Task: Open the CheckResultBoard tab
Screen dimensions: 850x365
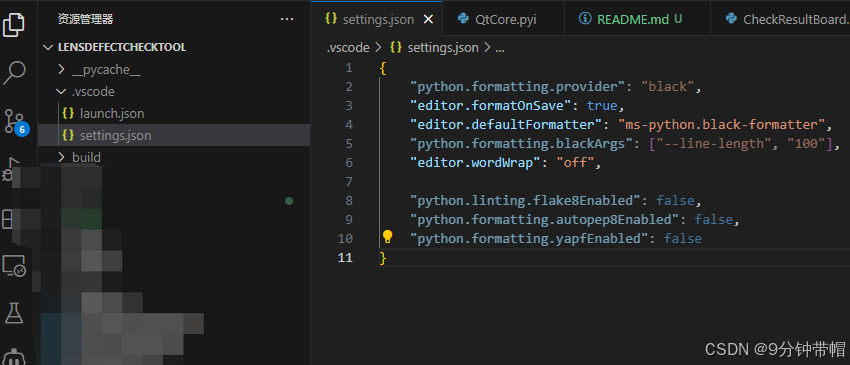Action: point(787,20)
